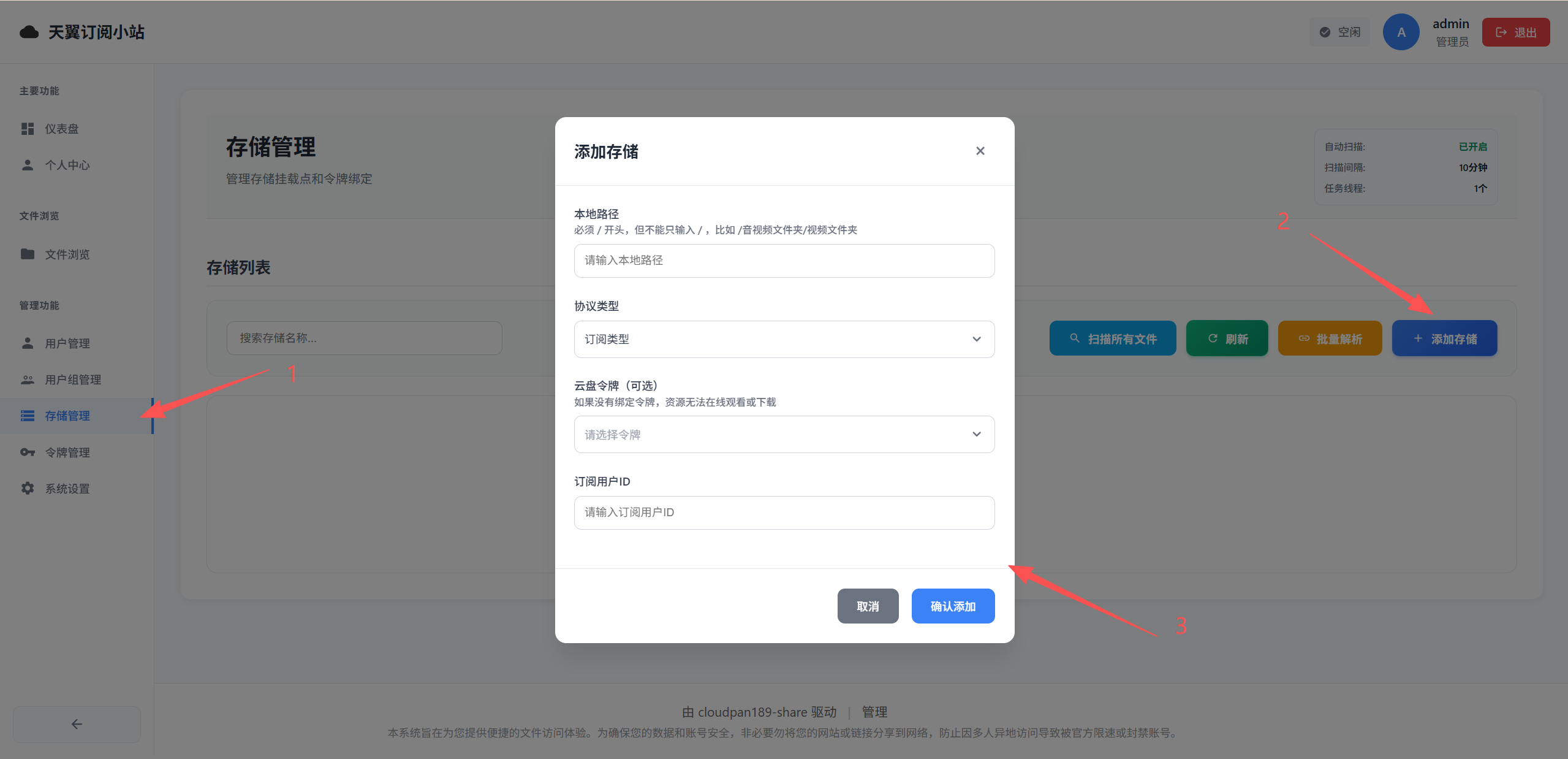1568x759 pixels.
Task: Click the 用户组管理 group icon
Action: 28,379
